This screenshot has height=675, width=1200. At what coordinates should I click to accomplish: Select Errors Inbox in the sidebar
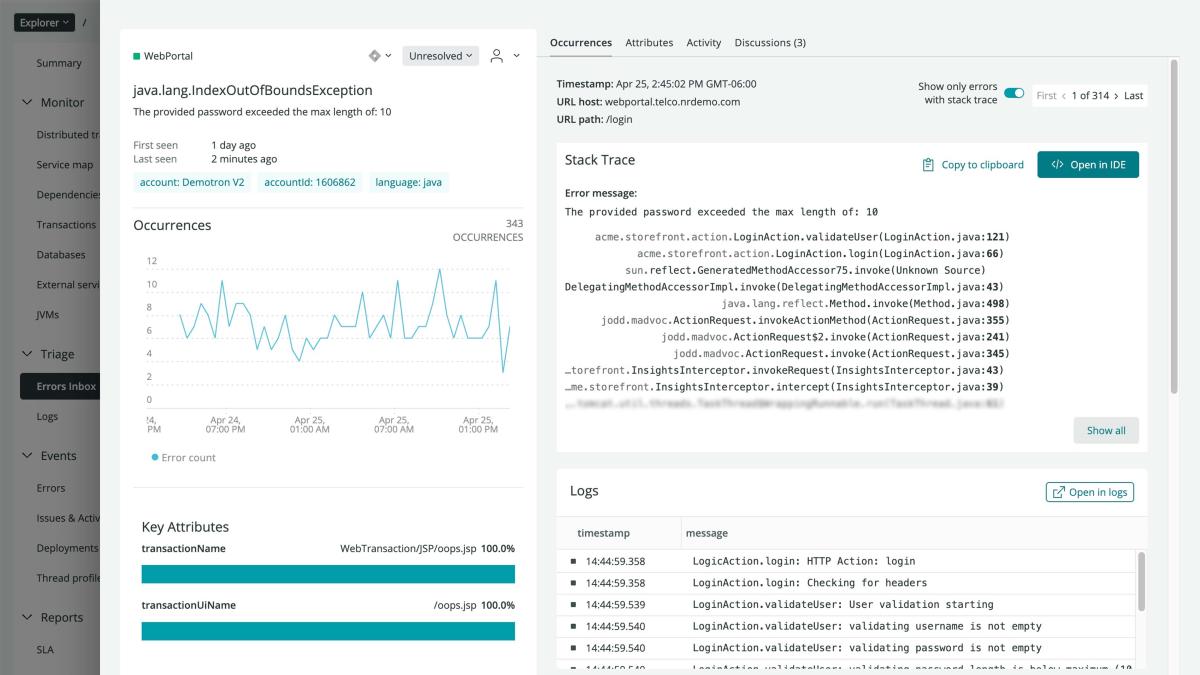[62, 386]
